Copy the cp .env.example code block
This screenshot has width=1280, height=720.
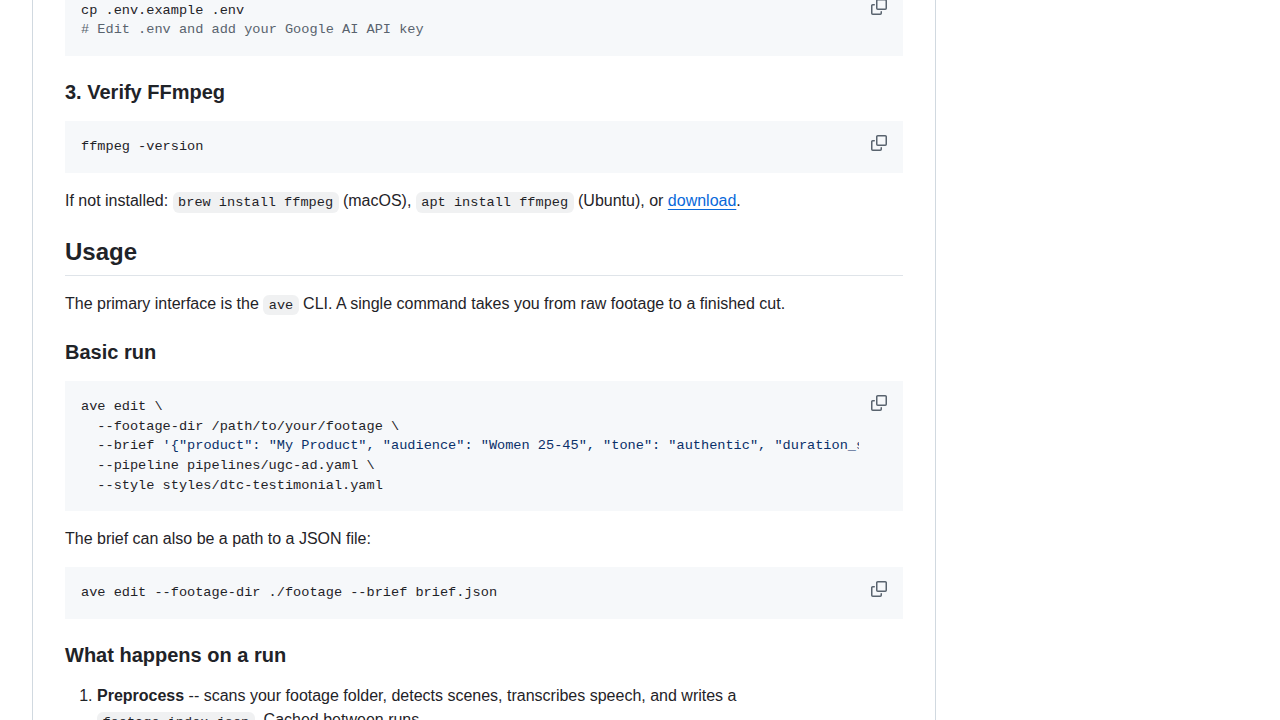pyautogui.click(x=878, y=8)
